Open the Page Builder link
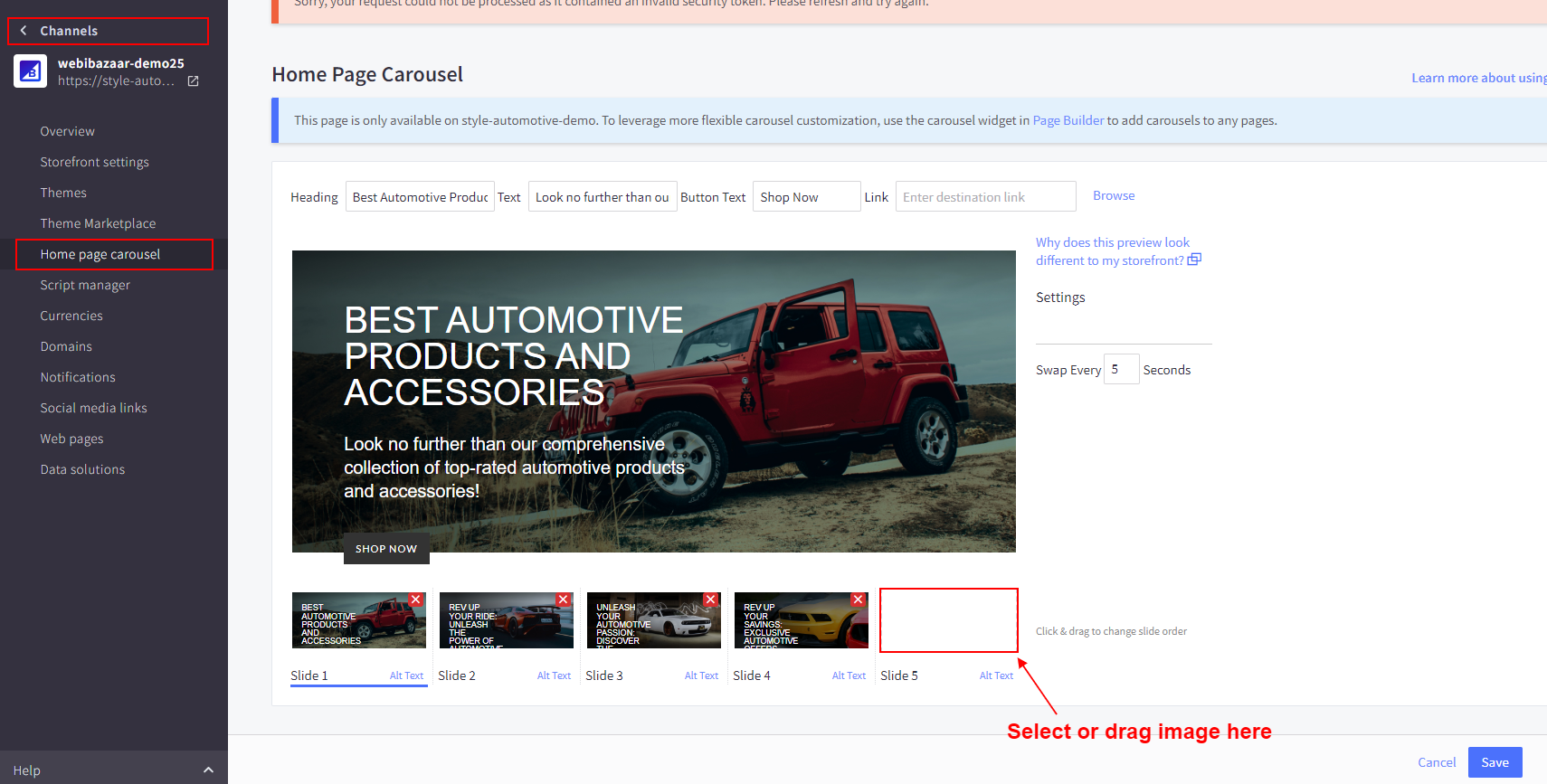The height and width of the screenshot is (784, 1547). (1068, 120)
